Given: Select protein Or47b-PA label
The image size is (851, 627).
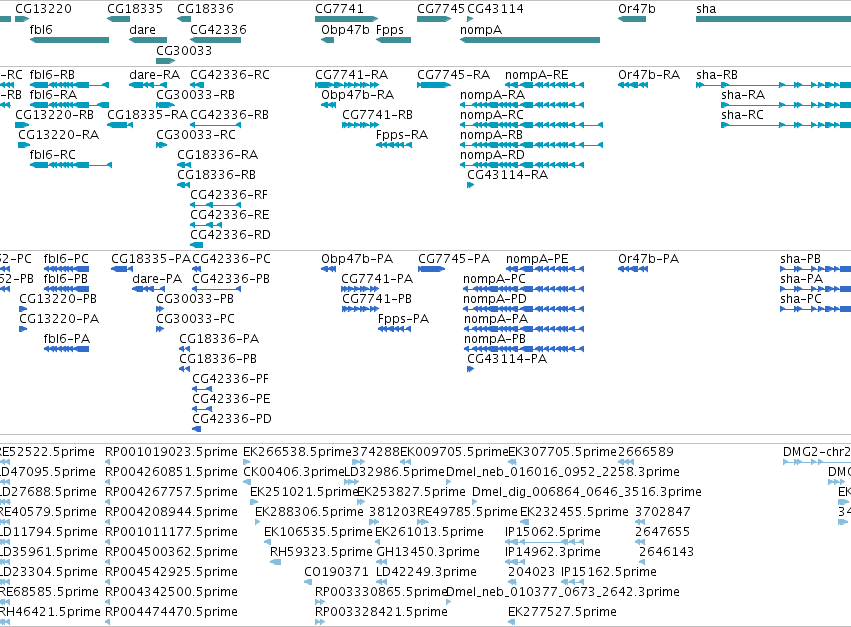Looking at the screenshot, I should pyautogui.click(x=648, y=259).
